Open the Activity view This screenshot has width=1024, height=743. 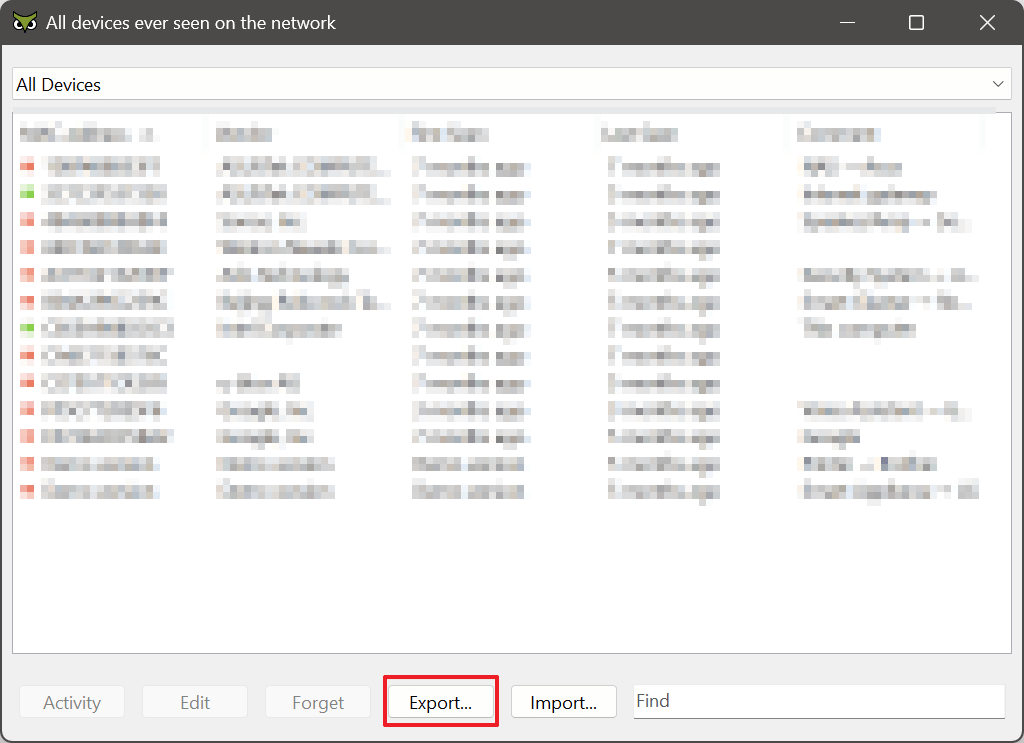click(x=71, y=701)
